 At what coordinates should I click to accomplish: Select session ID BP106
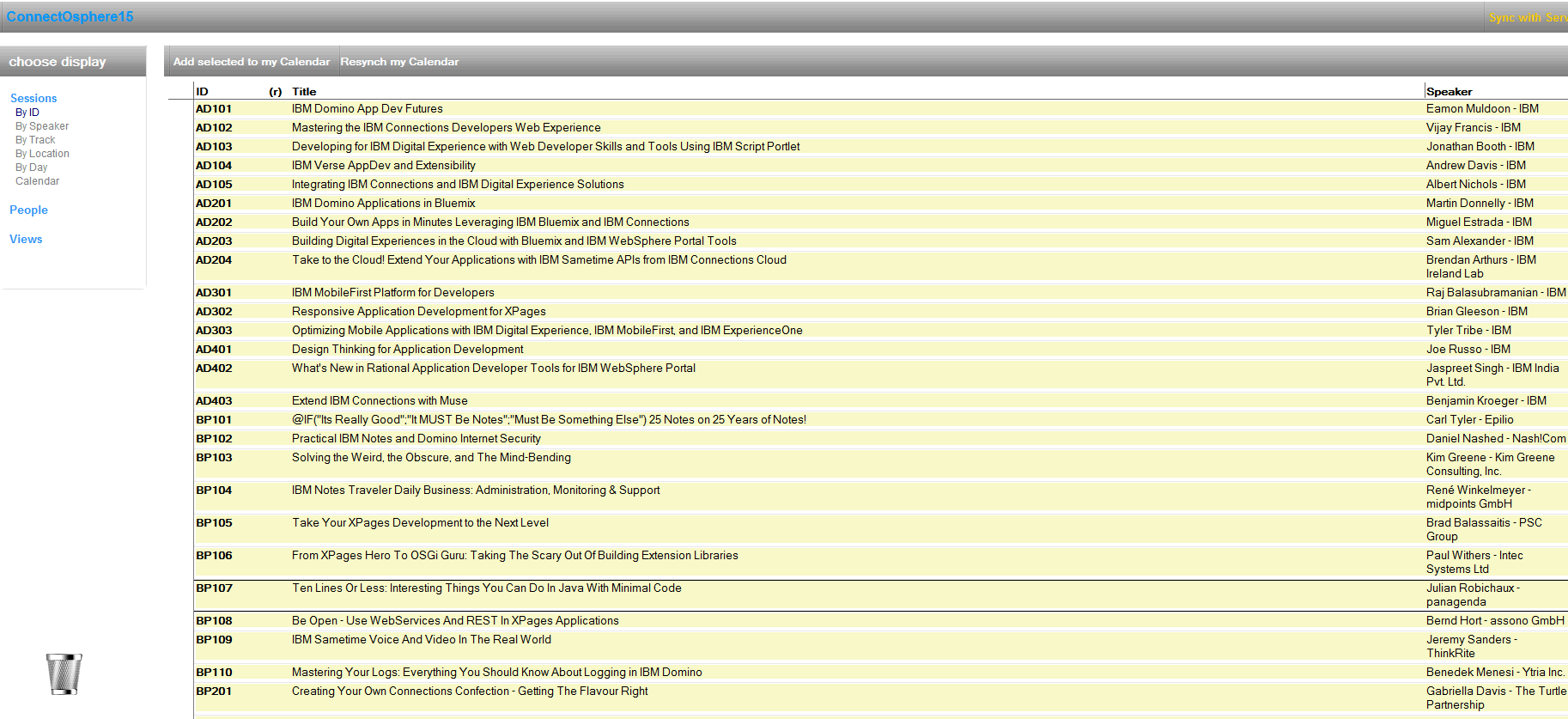pos(214,556)
